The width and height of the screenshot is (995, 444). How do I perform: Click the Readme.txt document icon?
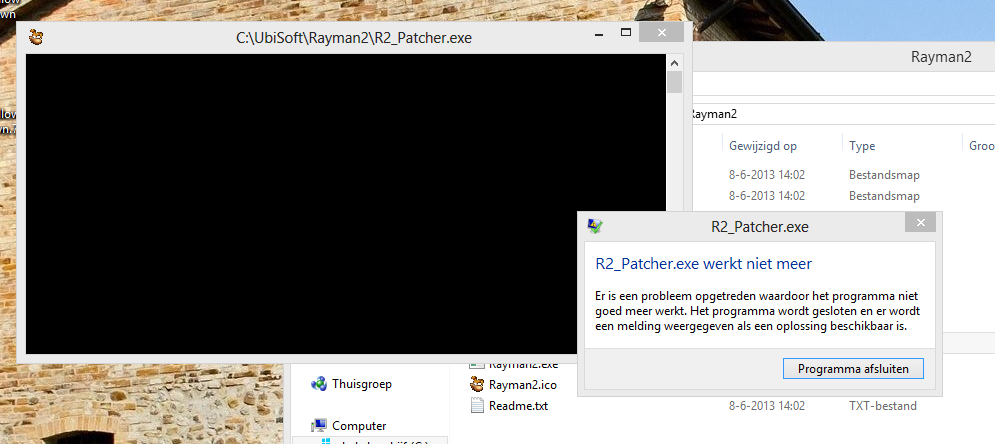477,405
